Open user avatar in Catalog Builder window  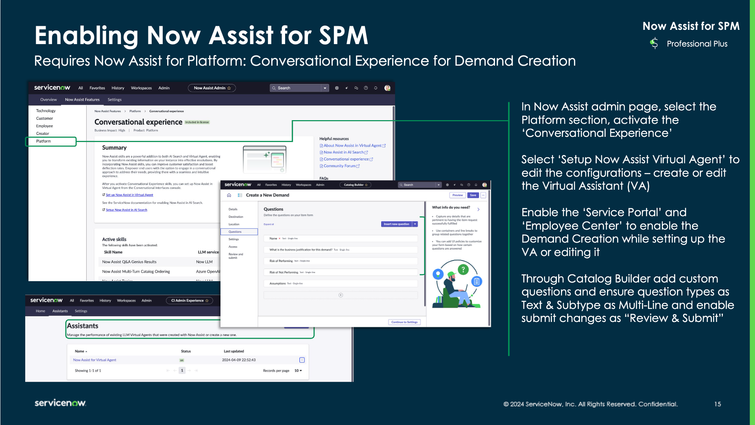(484, 184)
